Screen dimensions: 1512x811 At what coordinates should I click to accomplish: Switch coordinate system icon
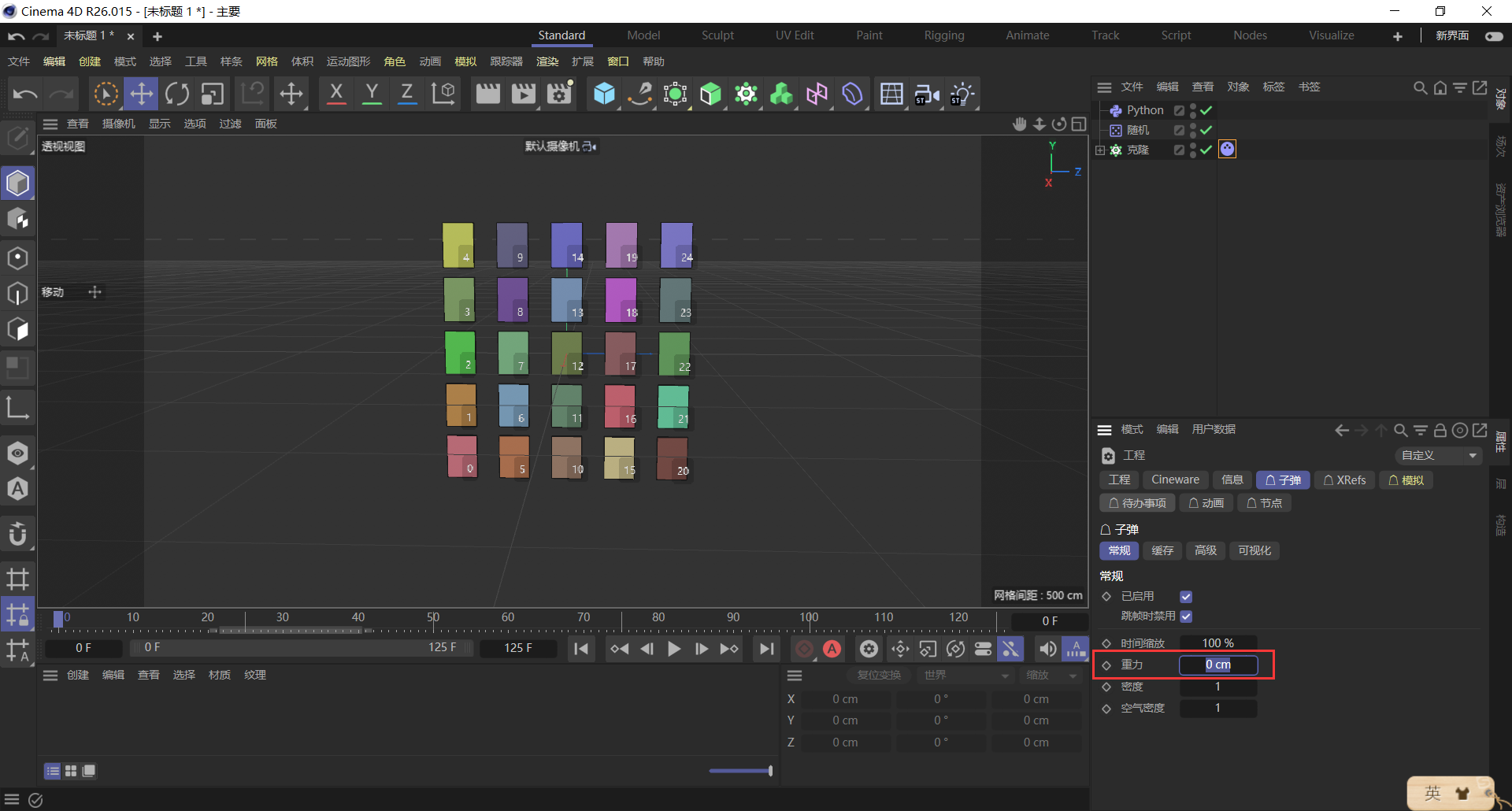click(443, 94)
